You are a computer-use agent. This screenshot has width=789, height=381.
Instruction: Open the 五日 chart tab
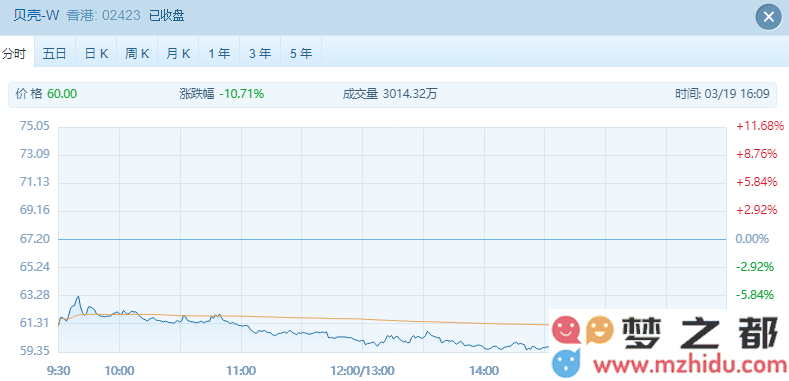pos(54,53)
